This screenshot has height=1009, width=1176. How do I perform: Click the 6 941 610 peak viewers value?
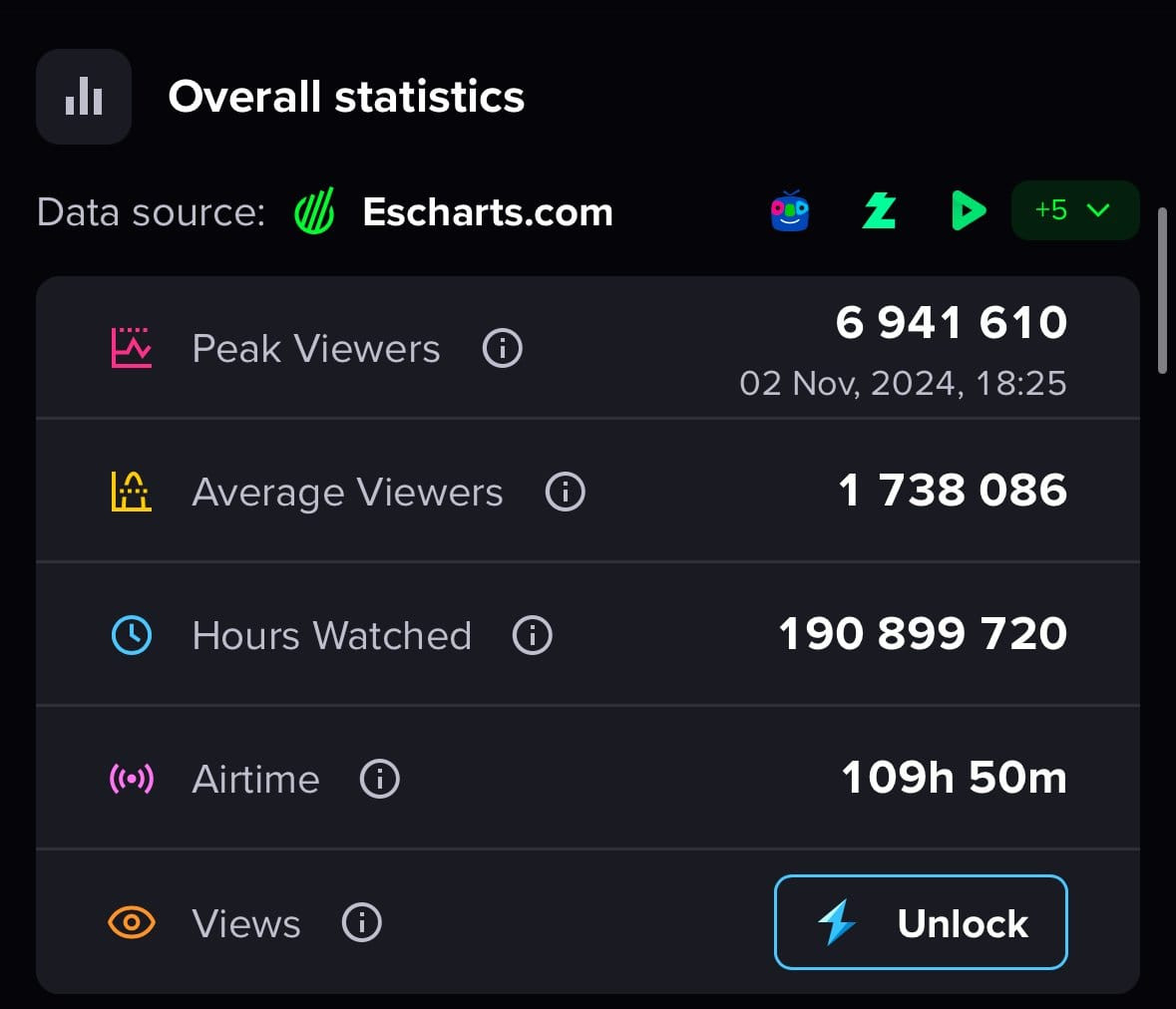[951, 322]
